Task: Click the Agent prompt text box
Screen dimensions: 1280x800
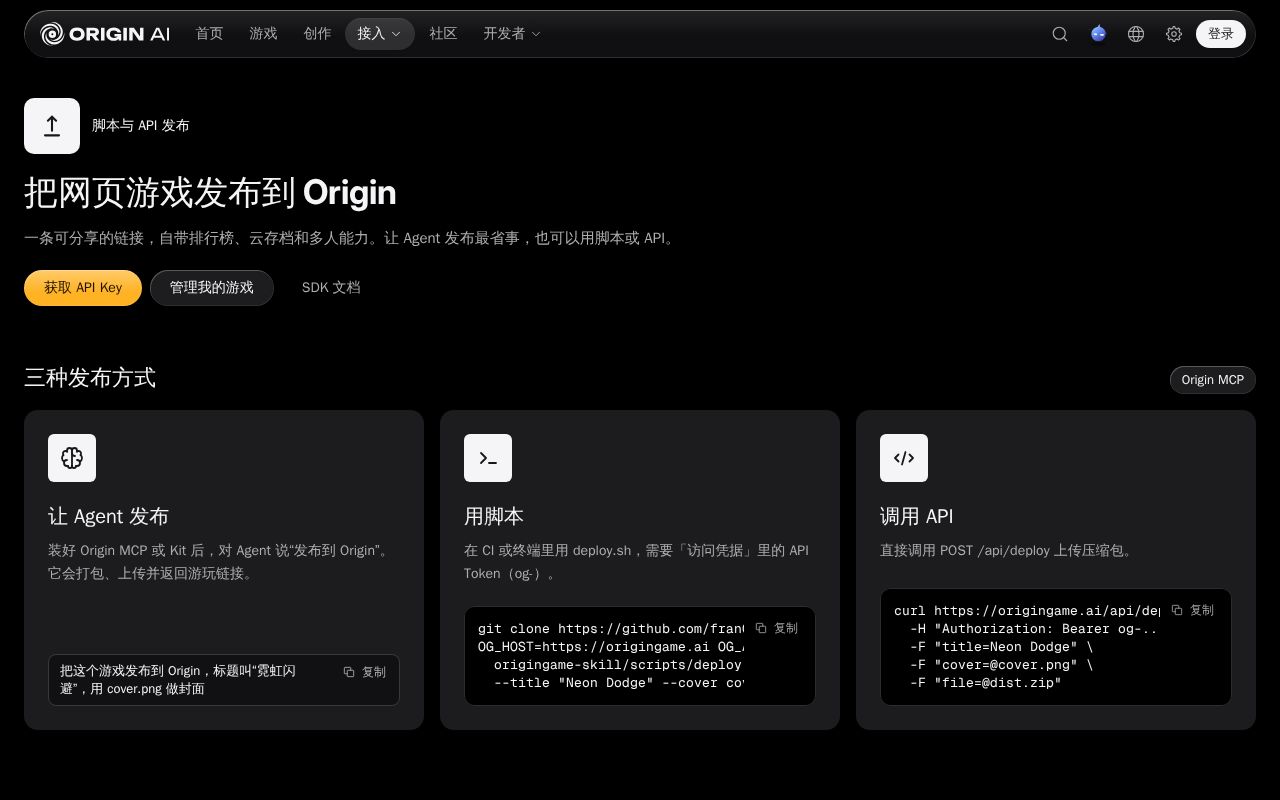Action: click(x=224, y=680)
